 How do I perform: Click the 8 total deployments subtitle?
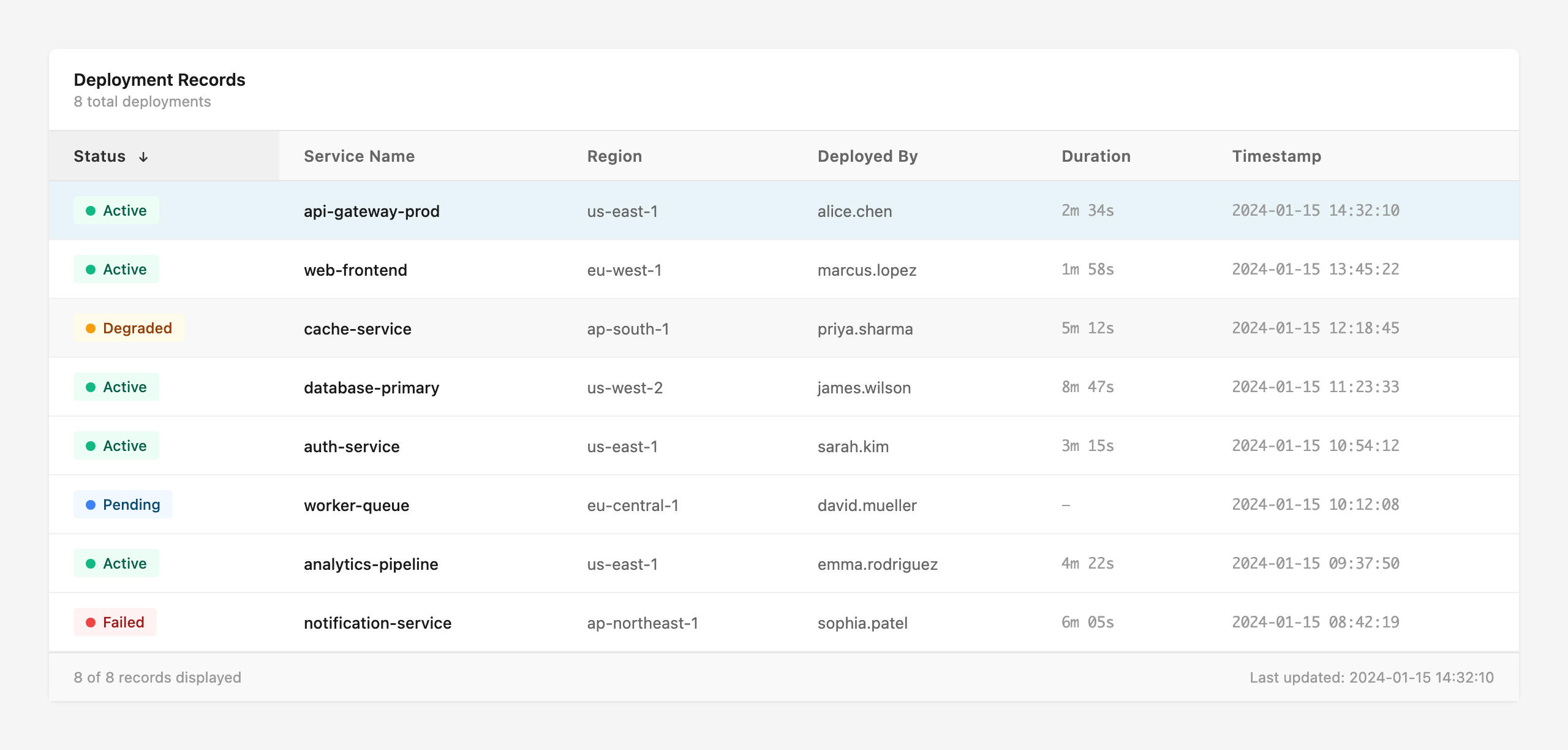coord(142,102)
